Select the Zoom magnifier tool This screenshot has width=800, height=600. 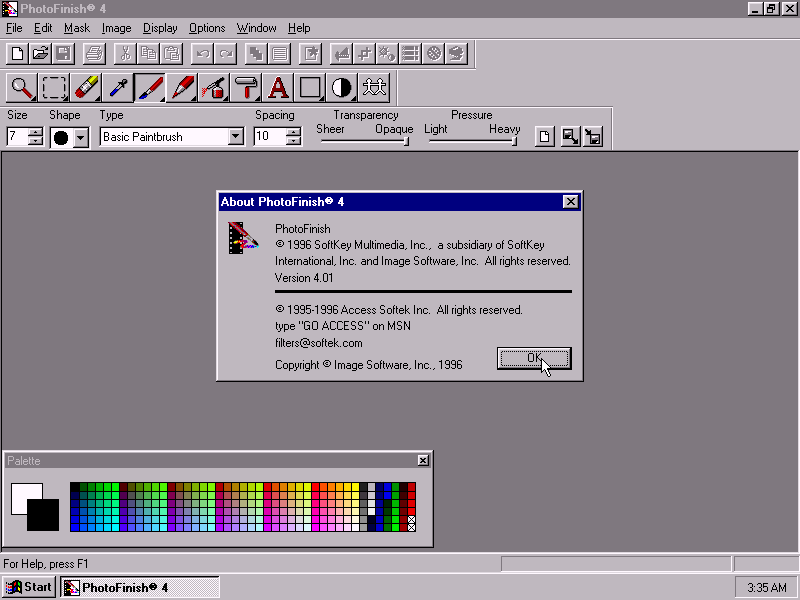point(21,87)
